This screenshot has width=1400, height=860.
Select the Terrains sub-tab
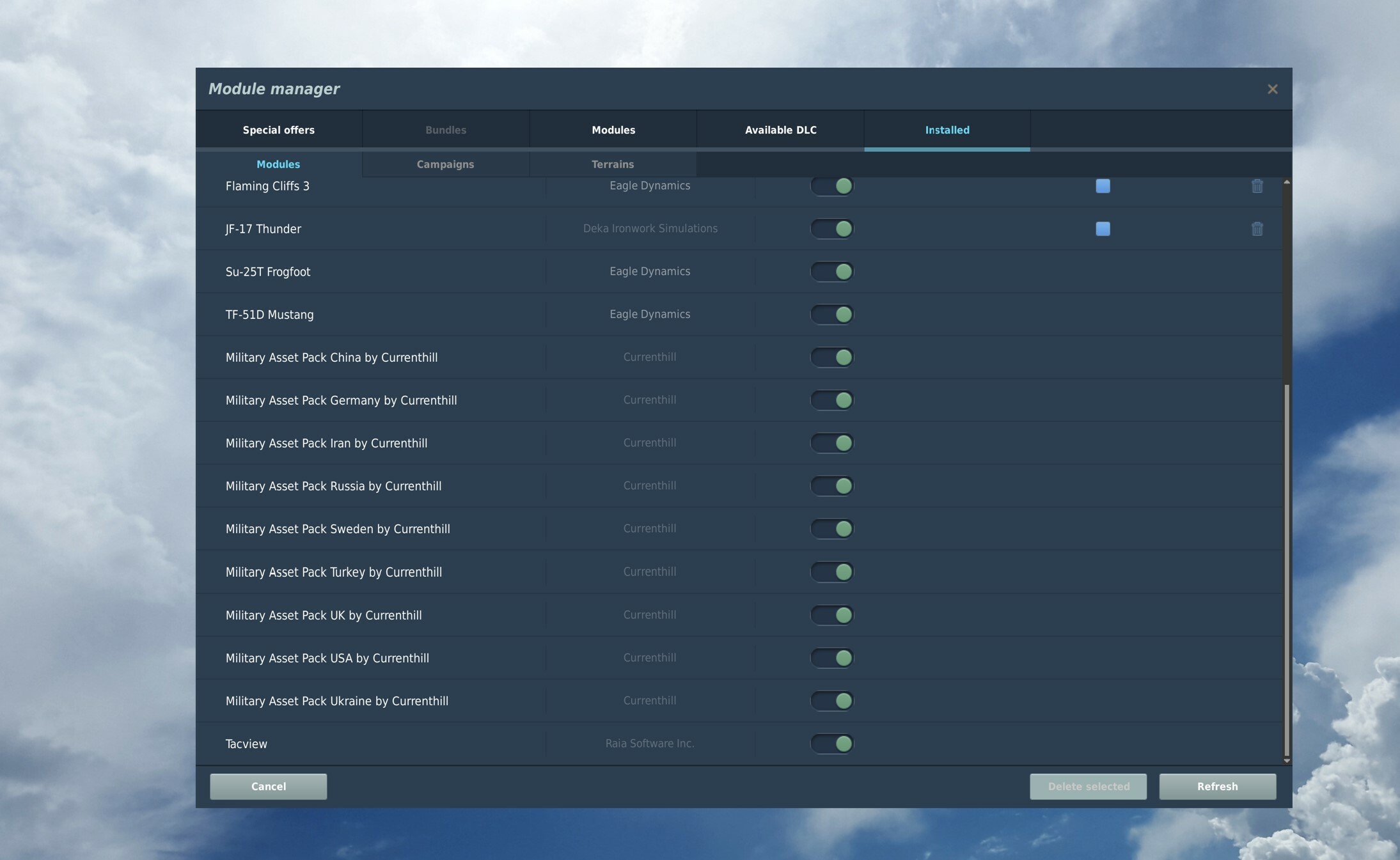(x=613, y=164)
